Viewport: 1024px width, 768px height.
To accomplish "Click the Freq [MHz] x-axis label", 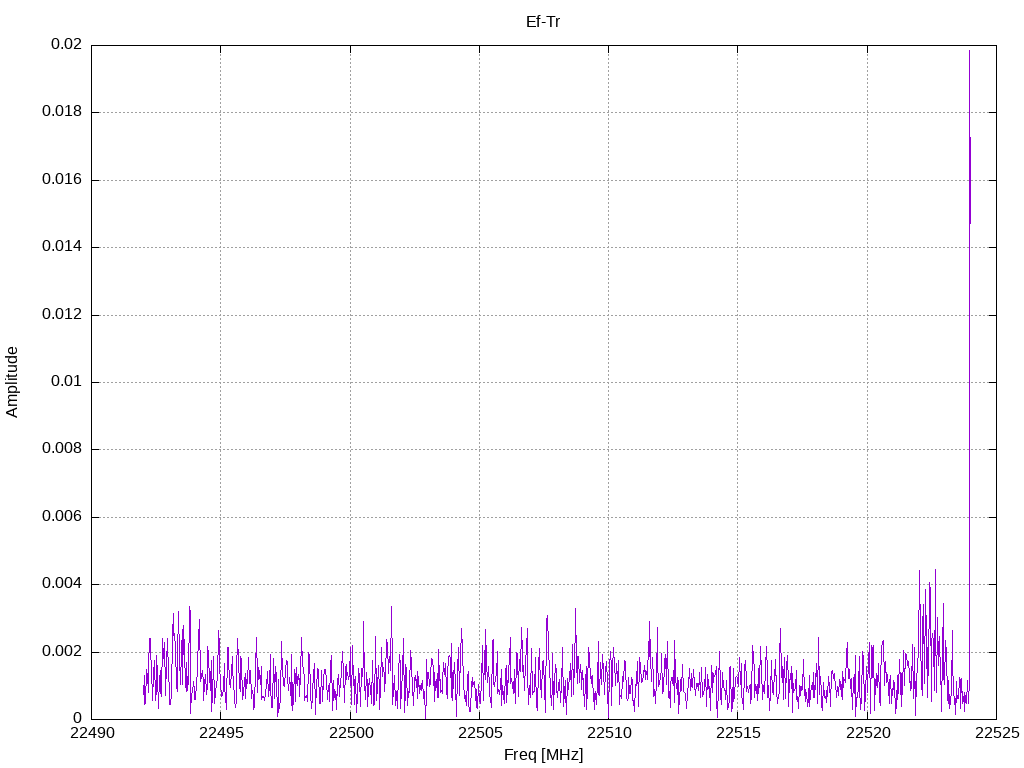I will pos(543,755).
